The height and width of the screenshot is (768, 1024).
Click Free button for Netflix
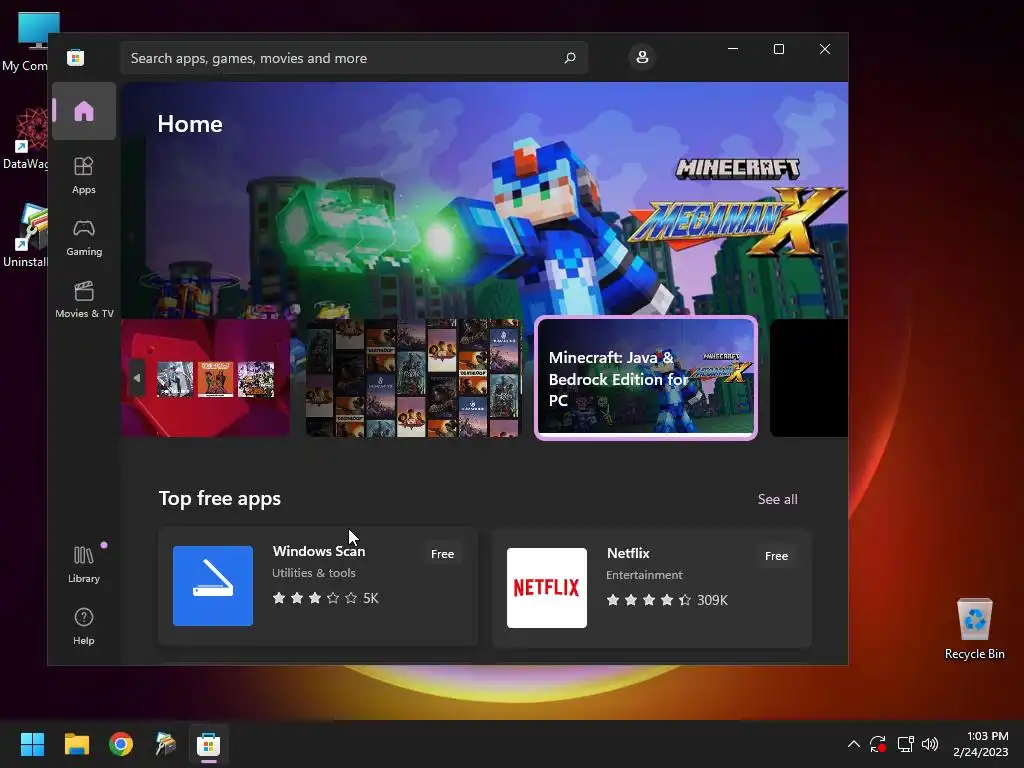coord(776,556)
